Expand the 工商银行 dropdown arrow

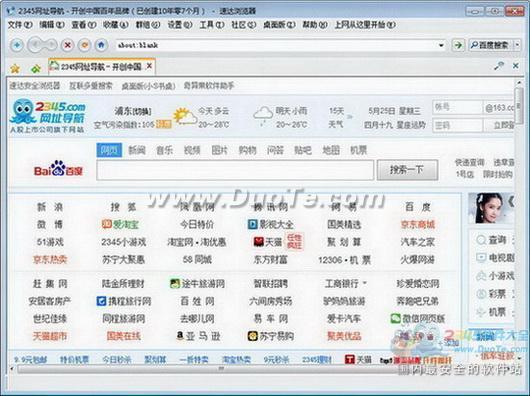pos(364,282)
